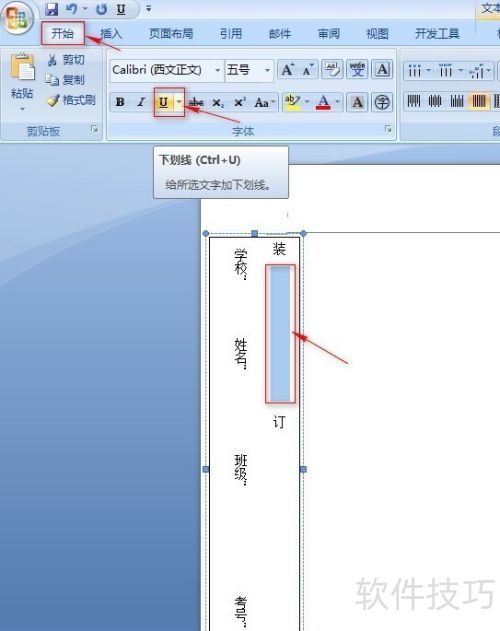Screen dimensions: 500x631
Task: Redo the last action
Action: click(101, 9)
